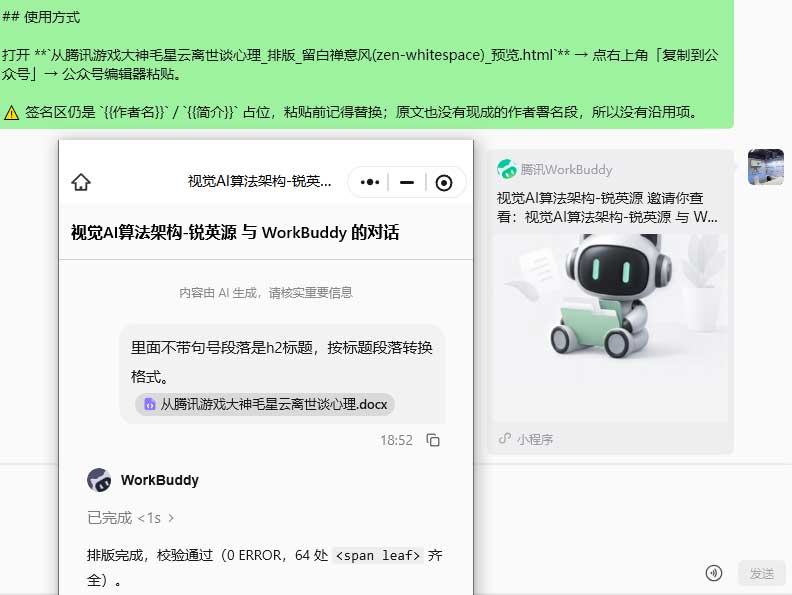Click the <span leaf> code snippet

pos(378,556)
